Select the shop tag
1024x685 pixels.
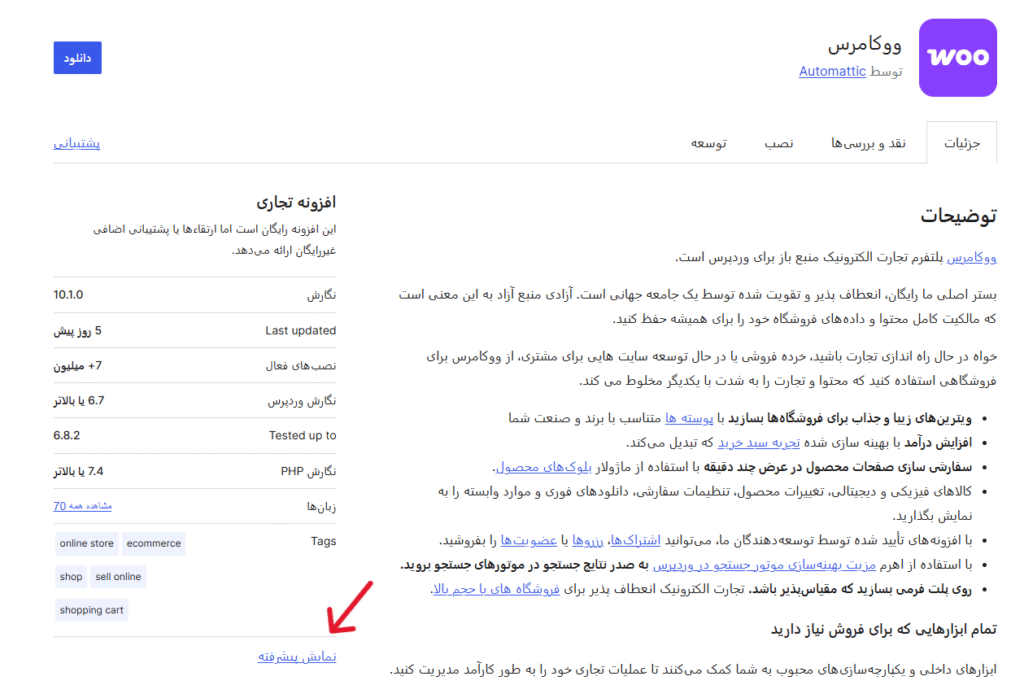pos(71,577)
